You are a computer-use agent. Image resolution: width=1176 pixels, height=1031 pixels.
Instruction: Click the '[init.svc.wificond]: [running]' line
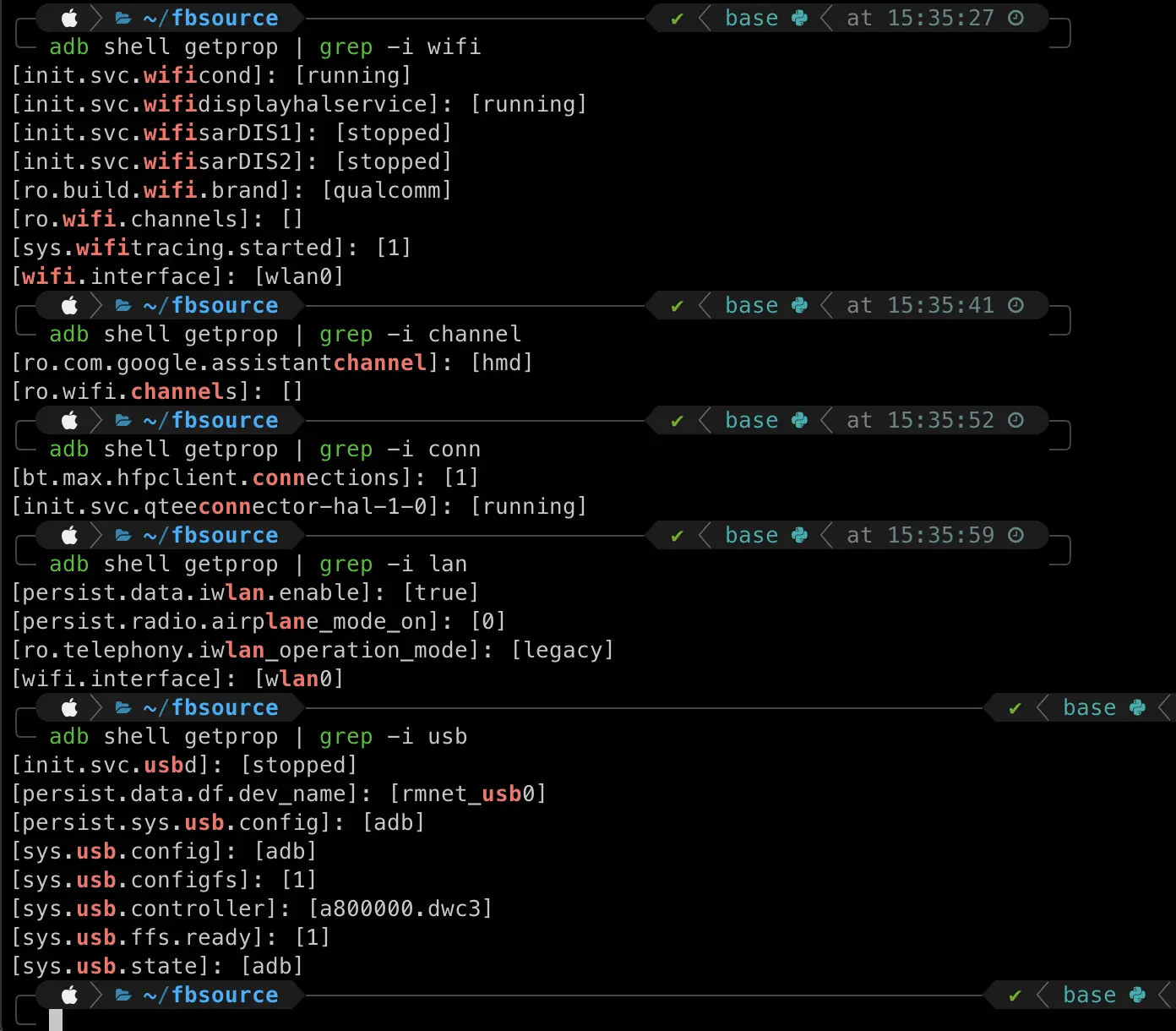tap(212, 75)
